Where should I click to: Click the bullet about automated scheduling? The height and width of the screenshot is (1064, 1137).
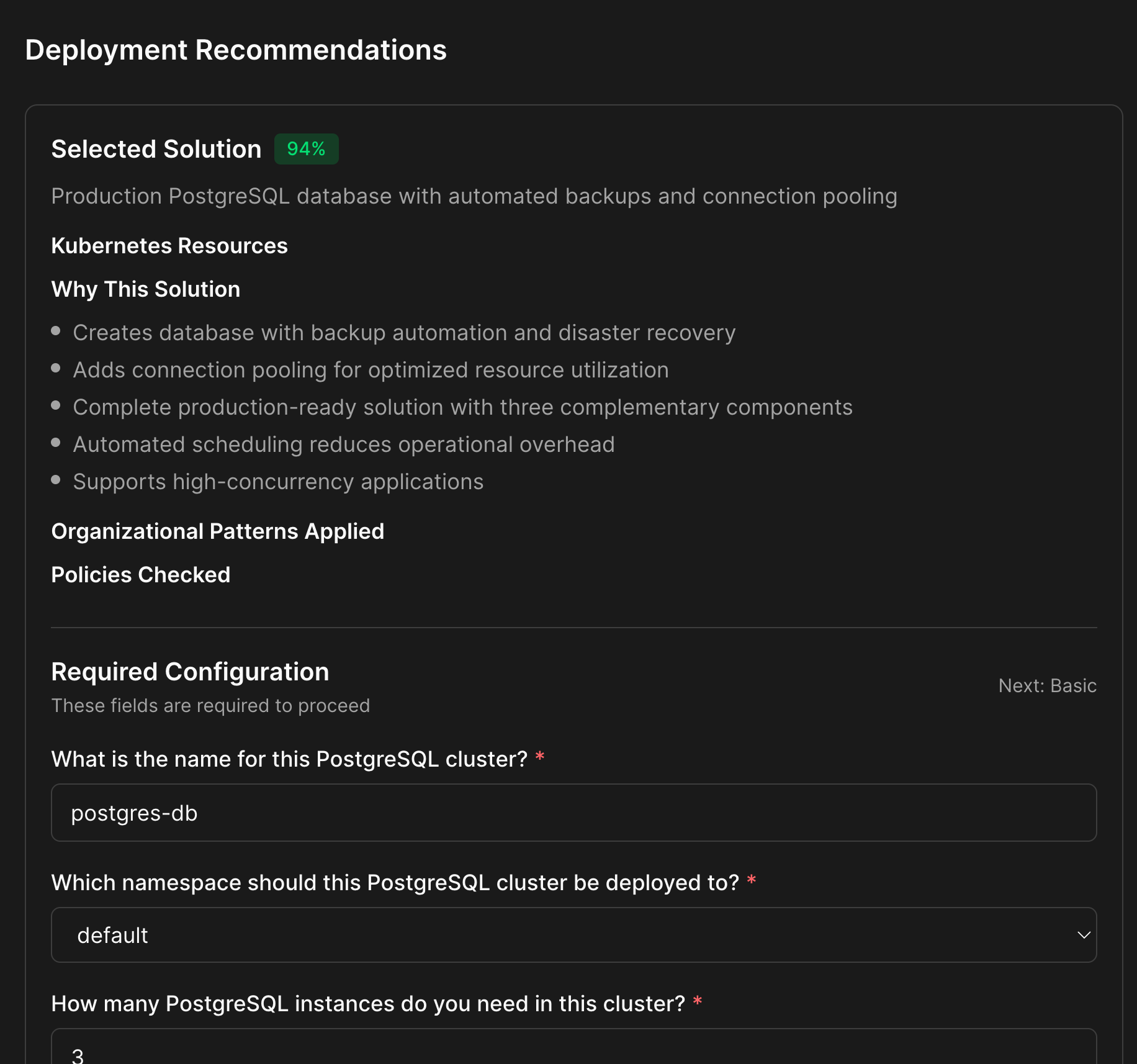click(x=344, y=444)
